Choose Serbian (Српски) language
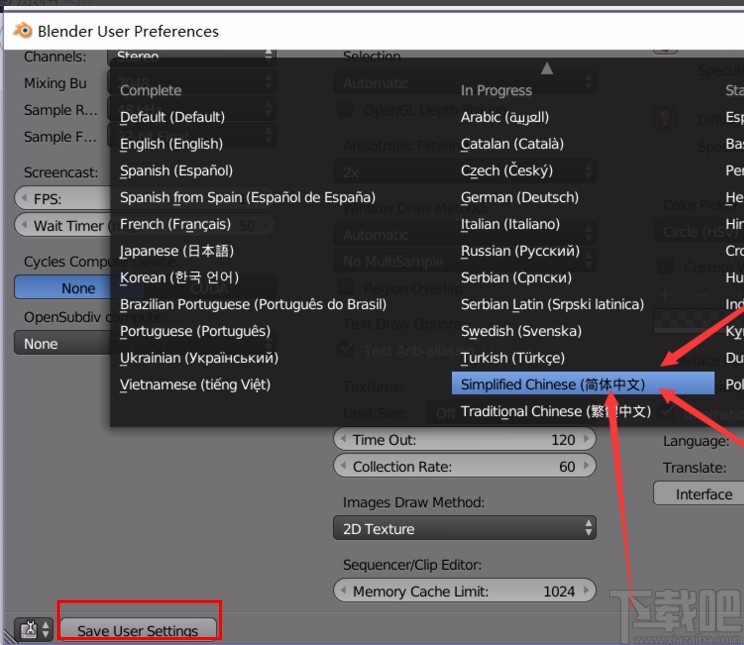This screenshot has height=645, width=744. [516, 278]
